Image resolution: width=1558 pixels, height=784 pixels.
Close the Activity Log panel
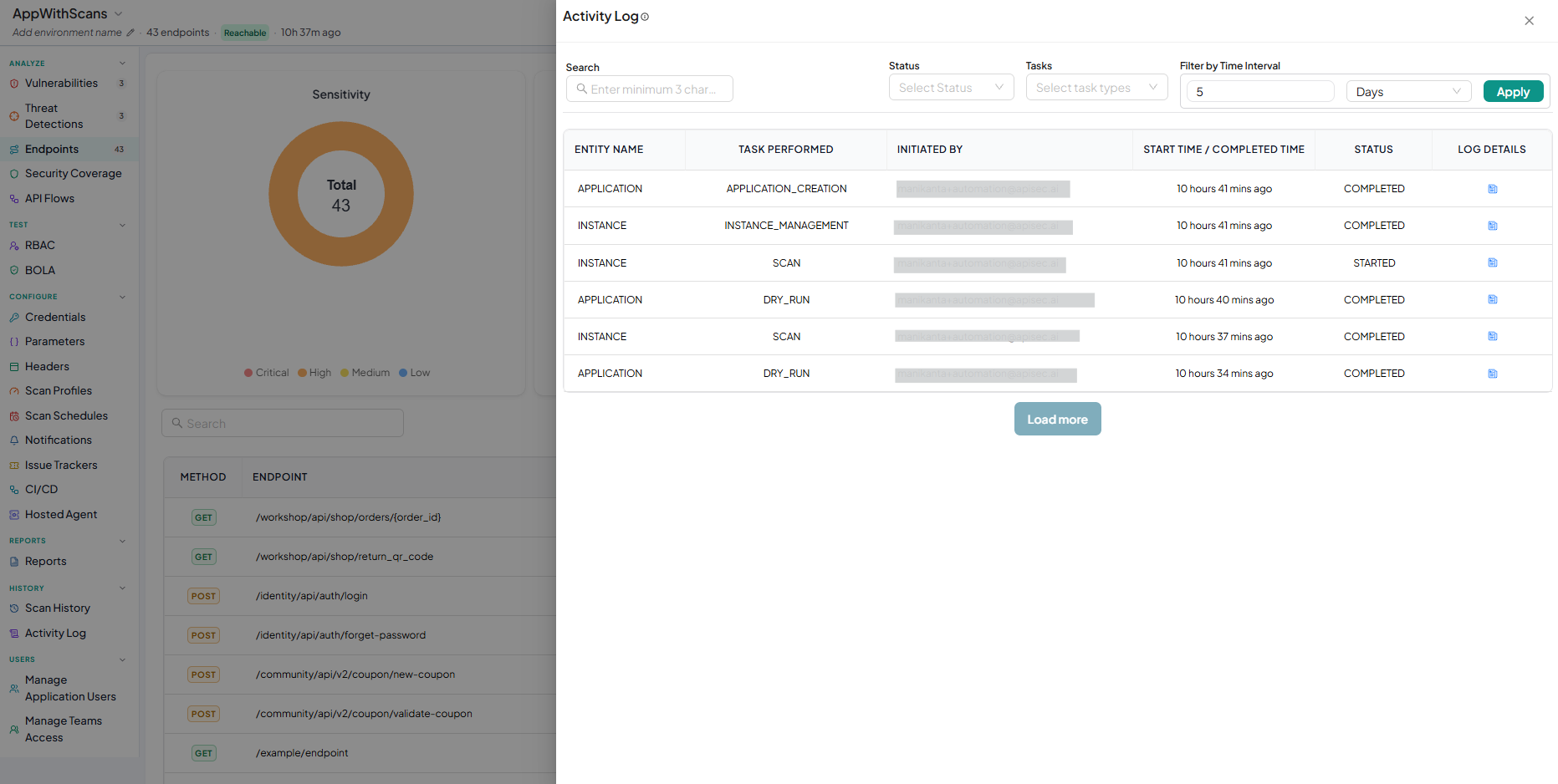tap(1529, 21)
